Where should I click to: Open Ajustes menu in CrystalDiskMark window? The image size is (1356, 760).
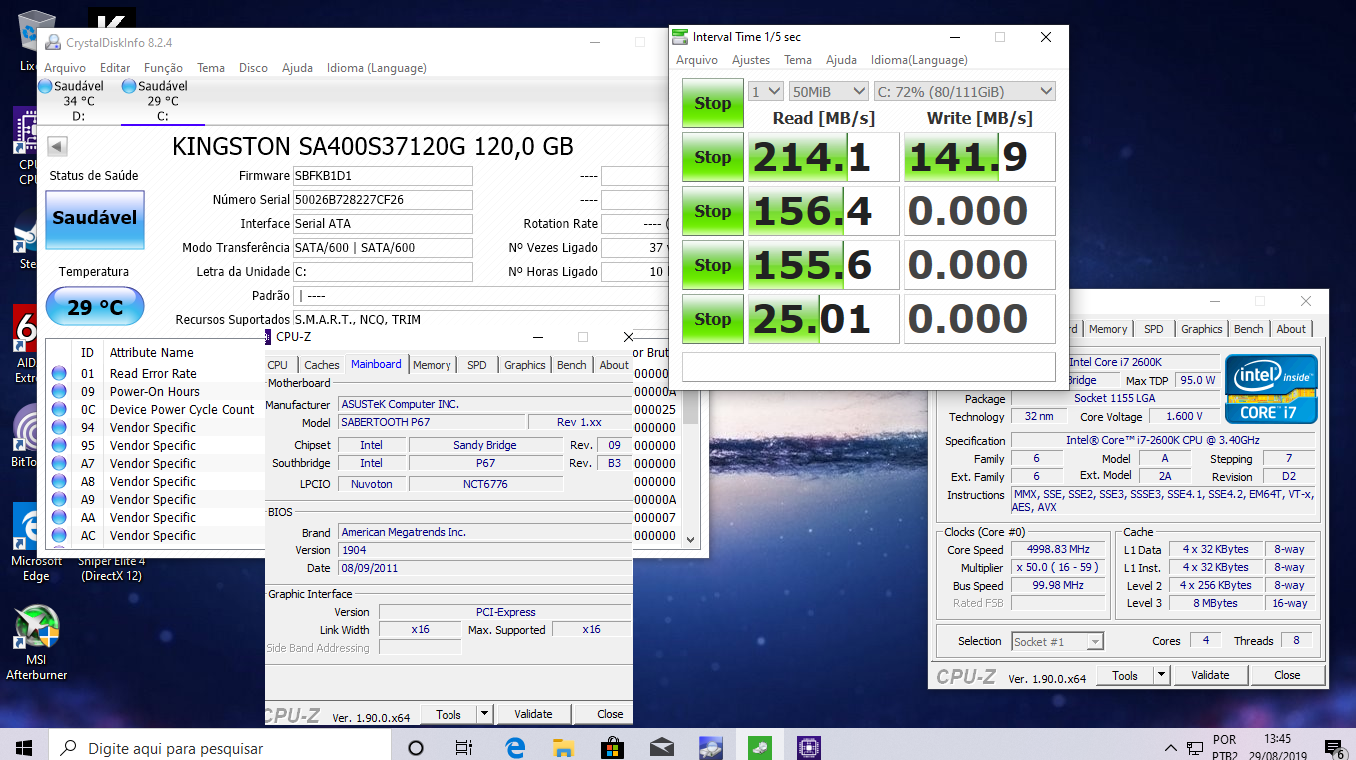(x=751, y=60)
